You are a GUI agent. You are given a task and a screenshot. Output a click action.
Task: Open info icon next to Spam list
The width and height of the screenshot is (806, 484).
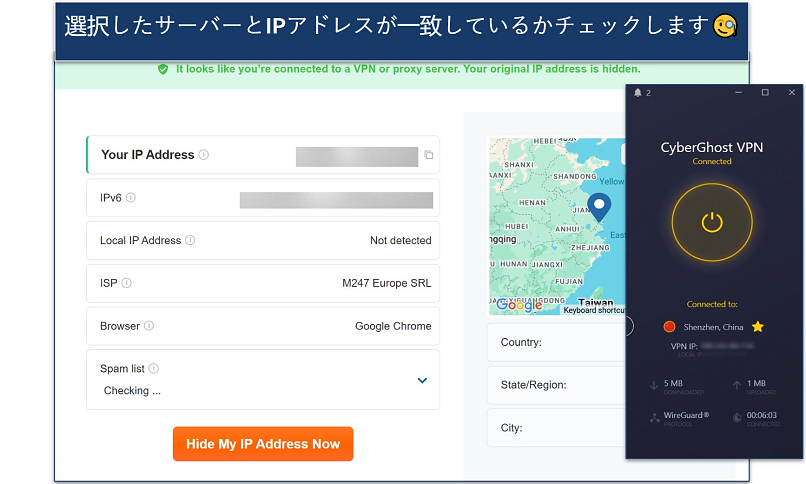(x=154, y=368)
